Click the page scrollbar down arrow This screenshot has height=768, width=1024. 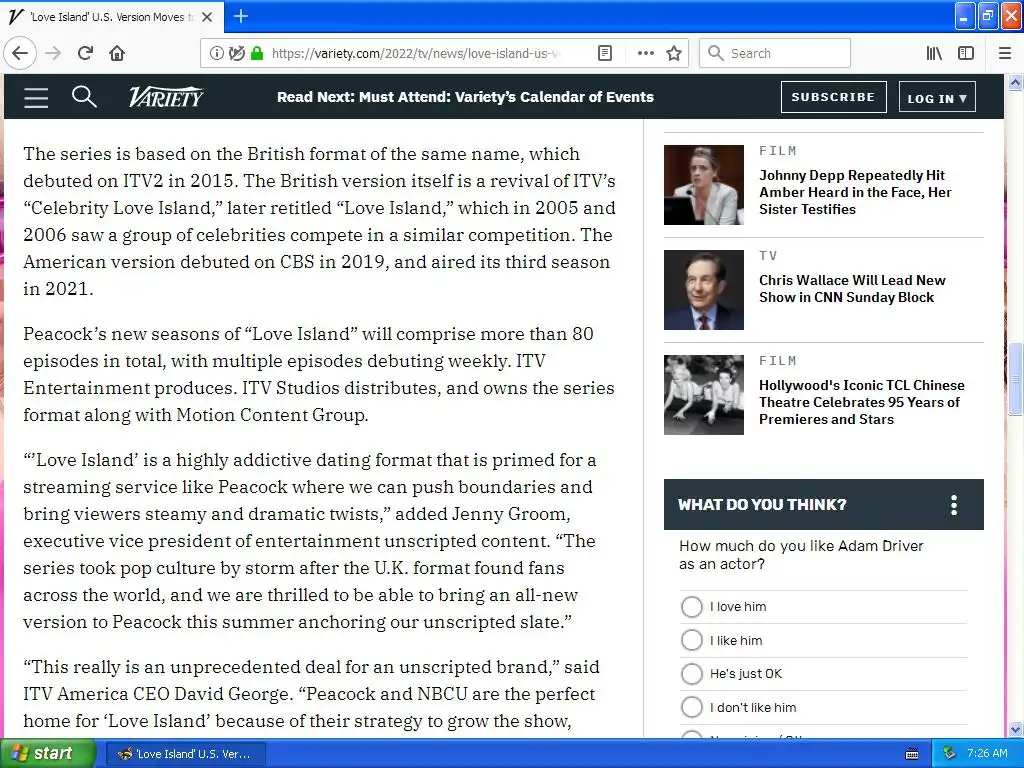(1015, 729)
